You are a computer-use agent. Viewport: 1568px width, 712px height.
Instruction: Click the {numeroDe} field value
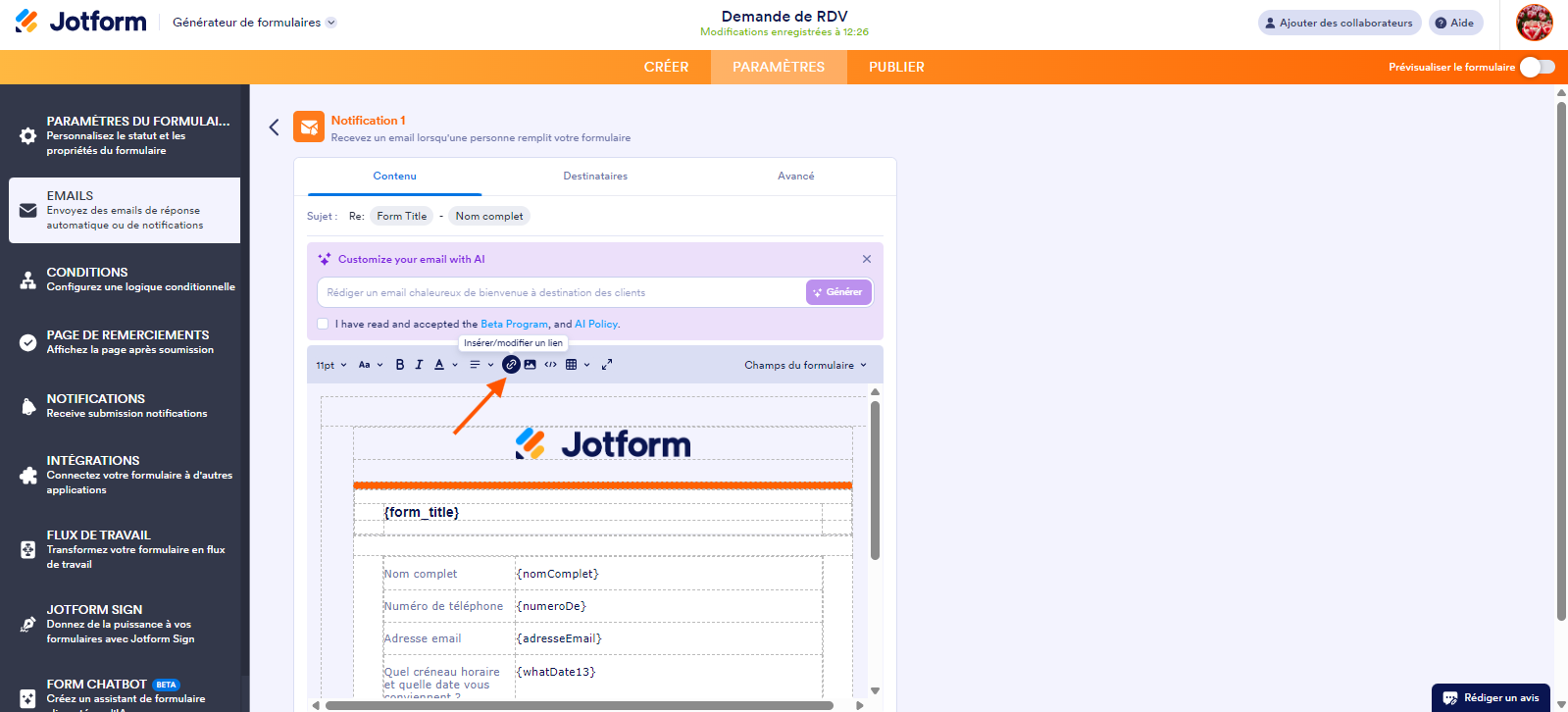point(551,606)
